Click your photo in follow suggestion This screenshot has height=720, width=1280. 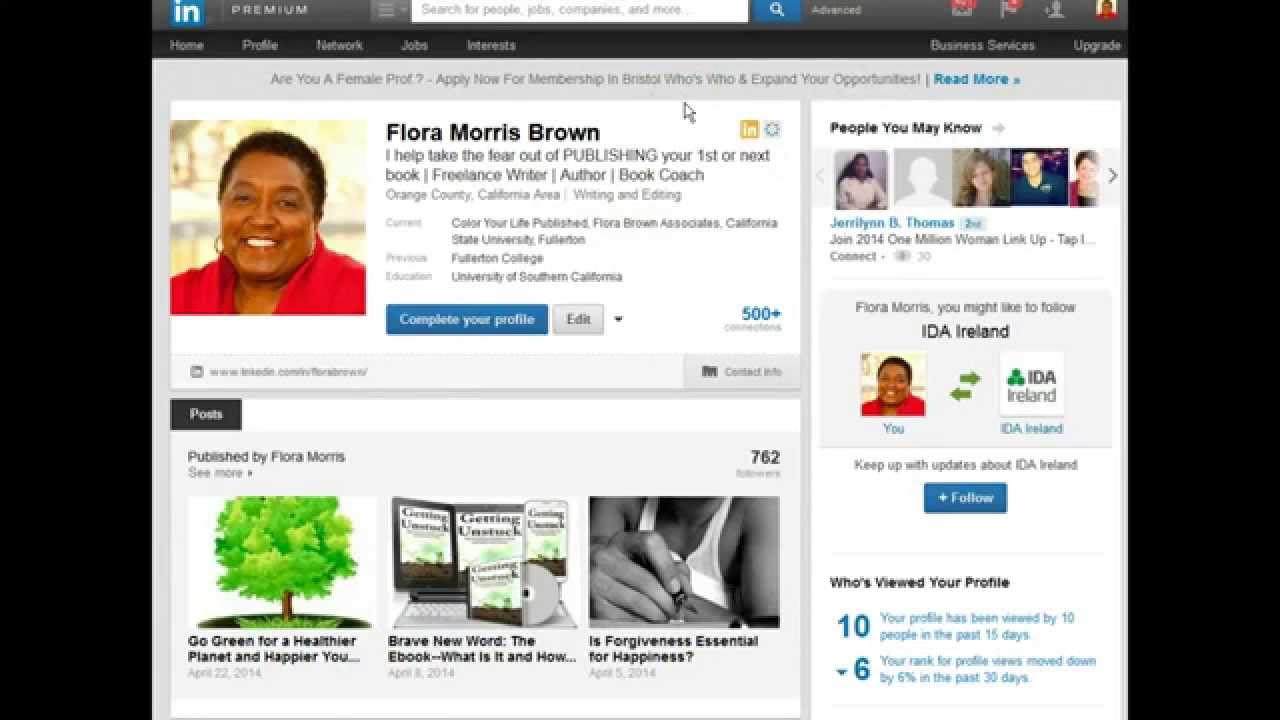(x=893, y=384)
